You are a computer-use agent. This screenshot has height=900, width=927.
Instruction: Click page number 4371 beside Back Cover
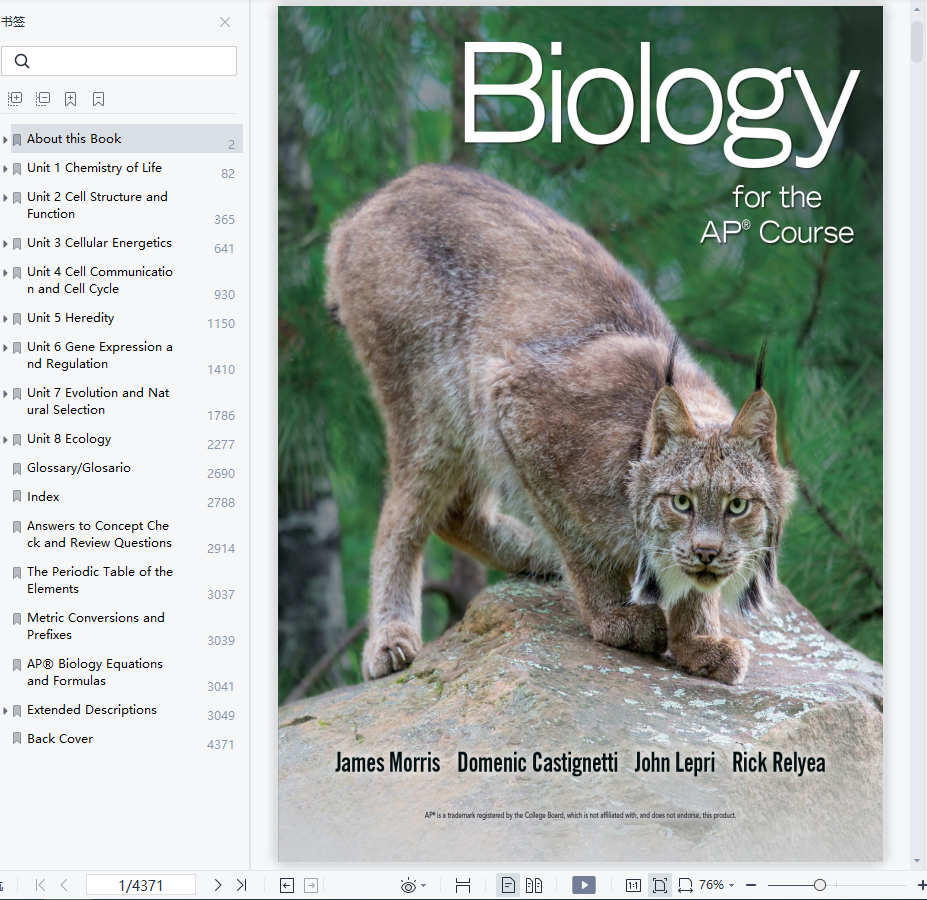tap(220, 744)
